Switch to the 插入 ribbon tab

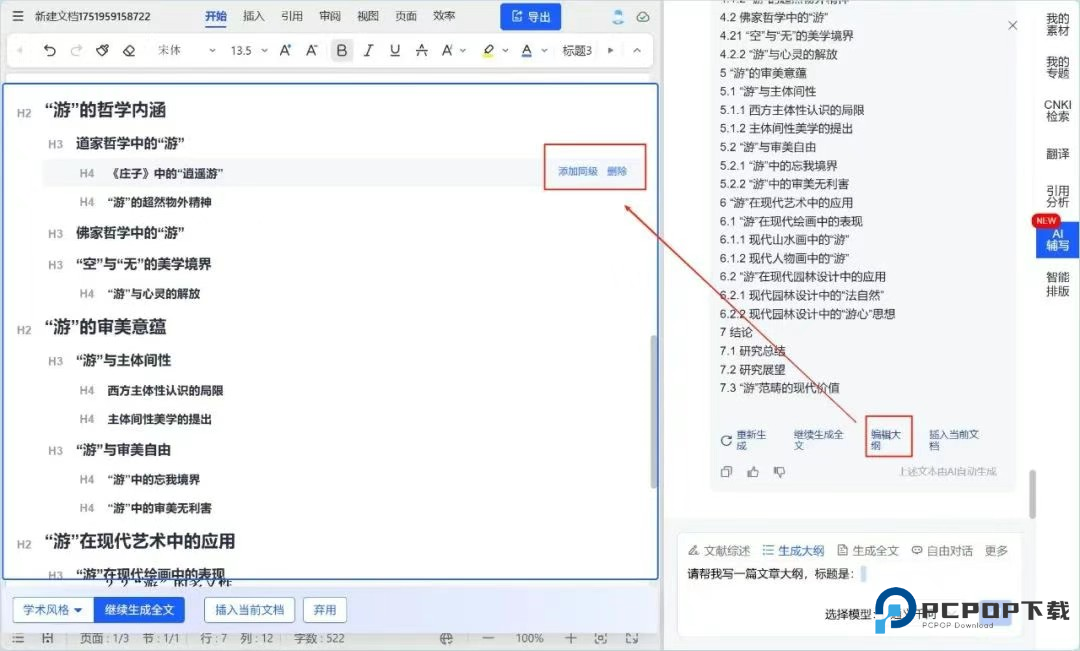(254, 16)
